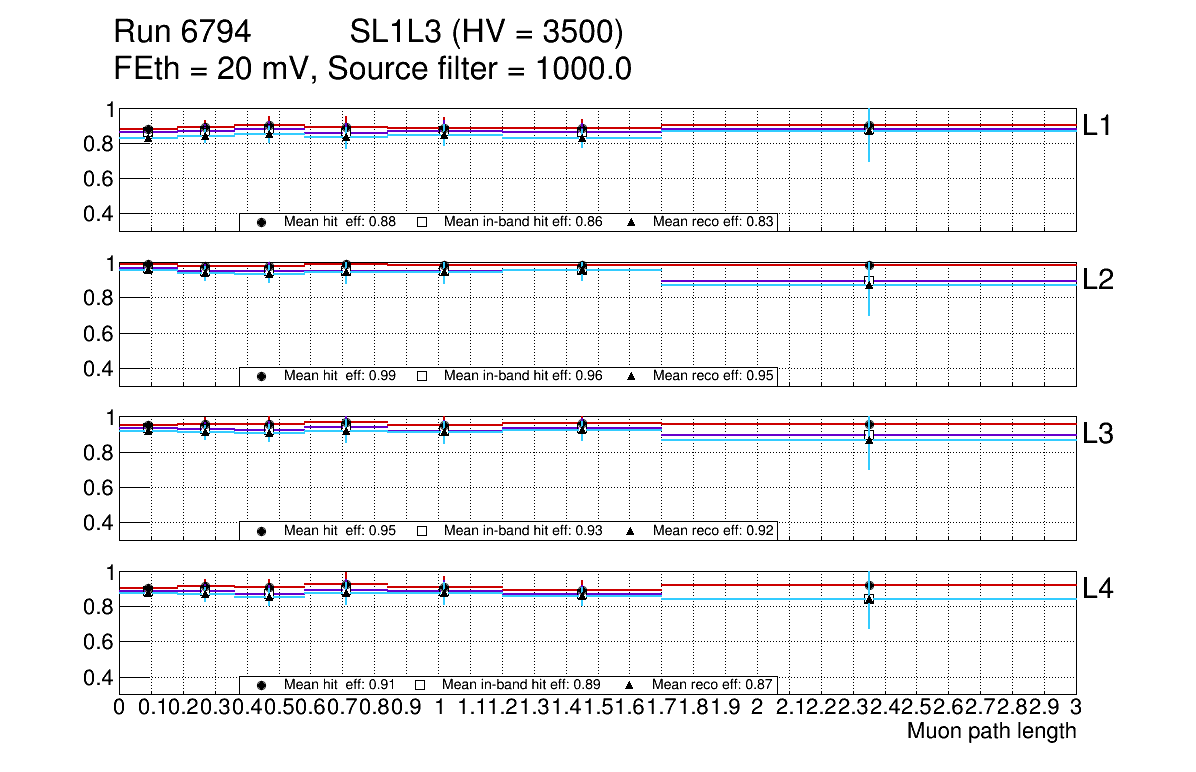Screen dimensions: 1196x772
Task: Click the 'Mean reco eff: 0.87' legend text
Action: pos(714,685)
